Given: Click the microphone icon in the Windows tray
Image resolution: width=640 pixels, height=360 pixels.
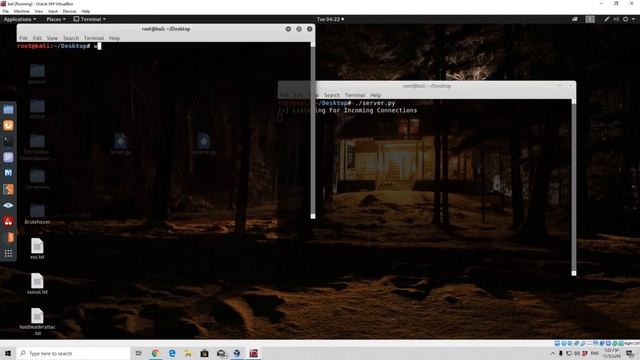Looking at the screenshot, I should point(561,353).
